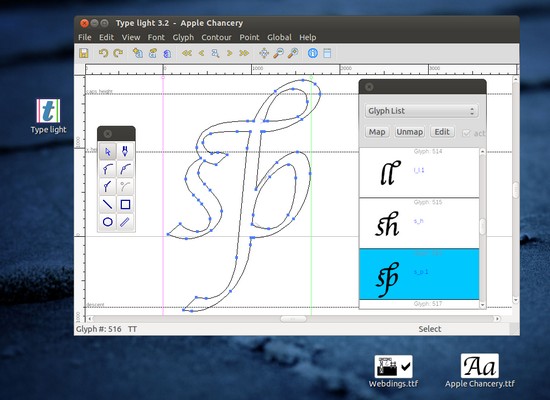
Task: Click the Save font icon in toolbar
Action: 83,53
